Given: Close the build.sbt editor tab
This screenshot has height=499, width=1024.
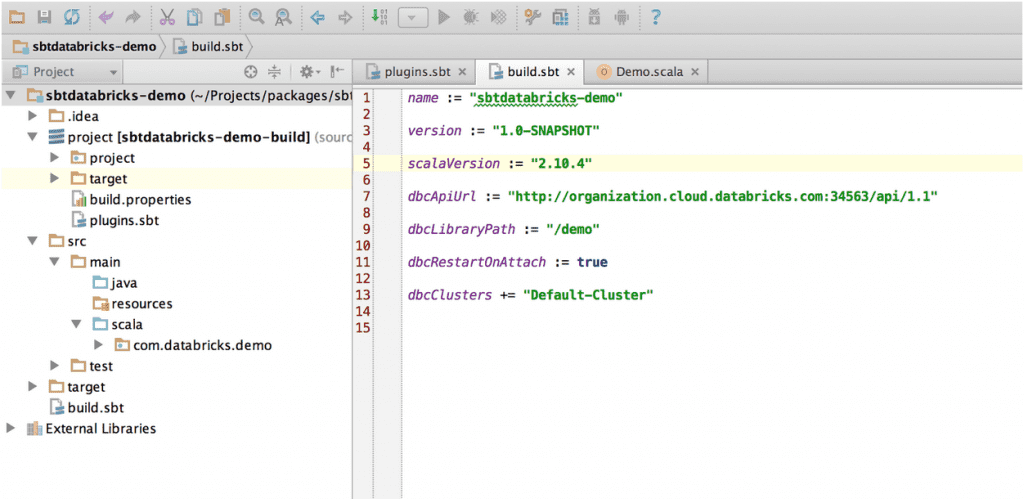Looking at the screenshot, I should coord(570,72).
